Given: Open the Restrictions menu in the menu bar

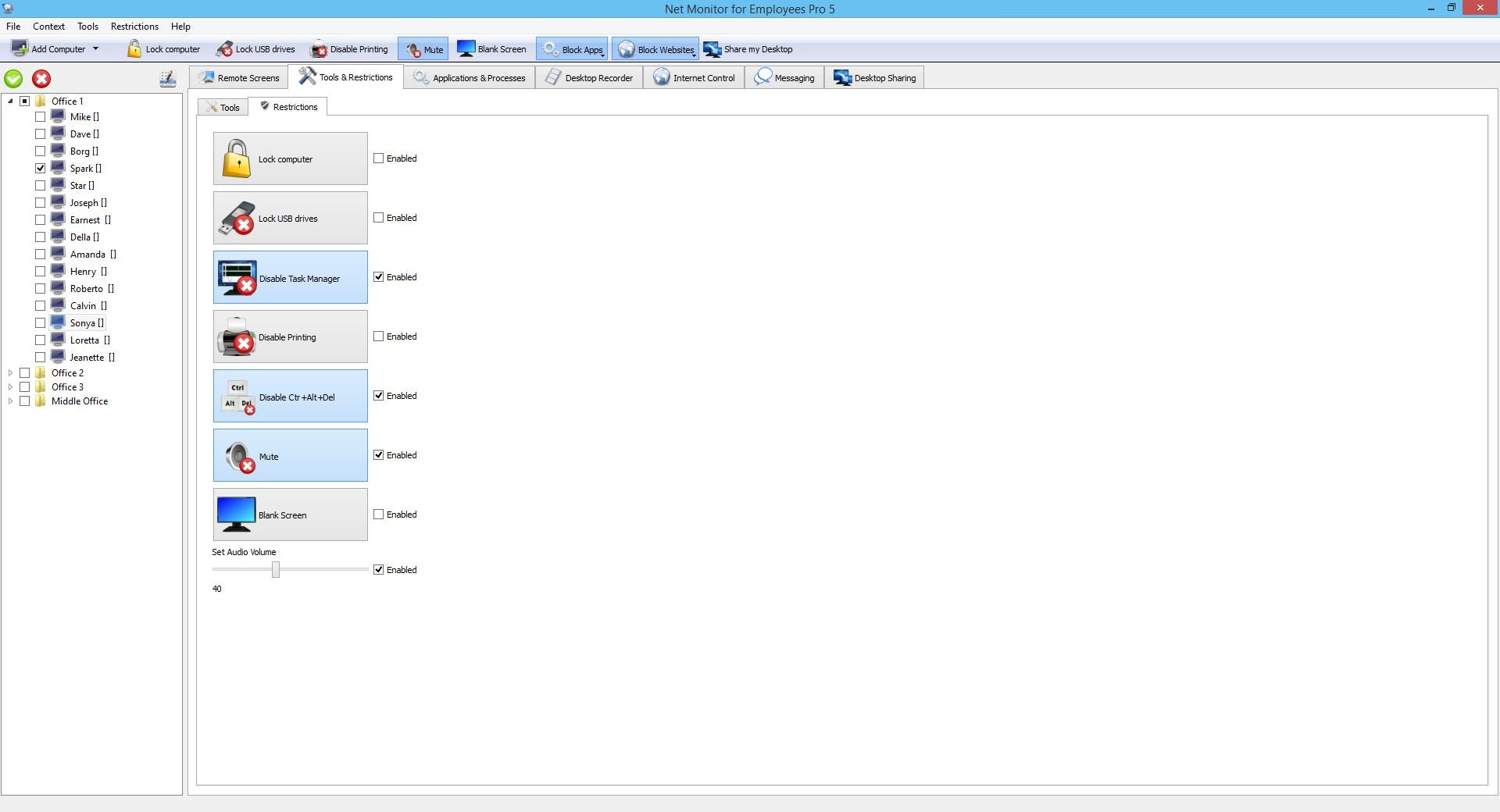Looking at the screenshot, I should (134, 27).
